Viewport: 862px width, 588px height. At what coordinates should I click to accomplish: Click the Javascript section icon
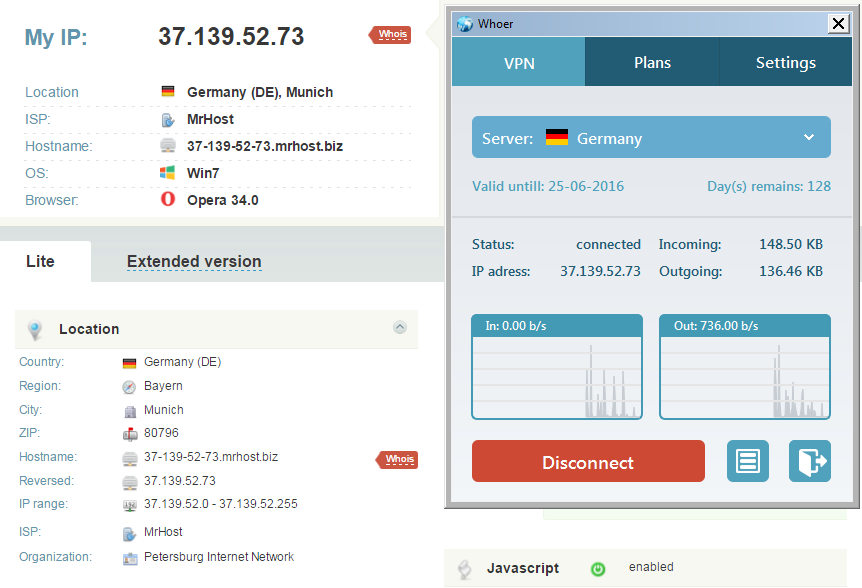tap(465, 569)
